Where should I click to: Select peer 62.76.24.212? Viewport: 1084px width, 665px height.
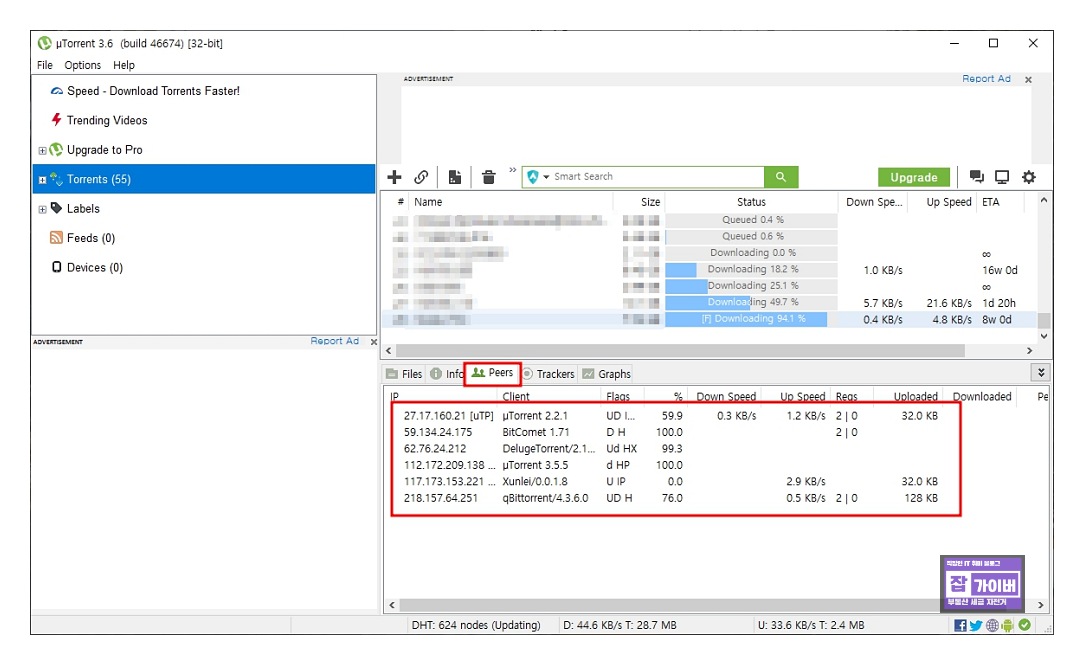pos(435,449)
